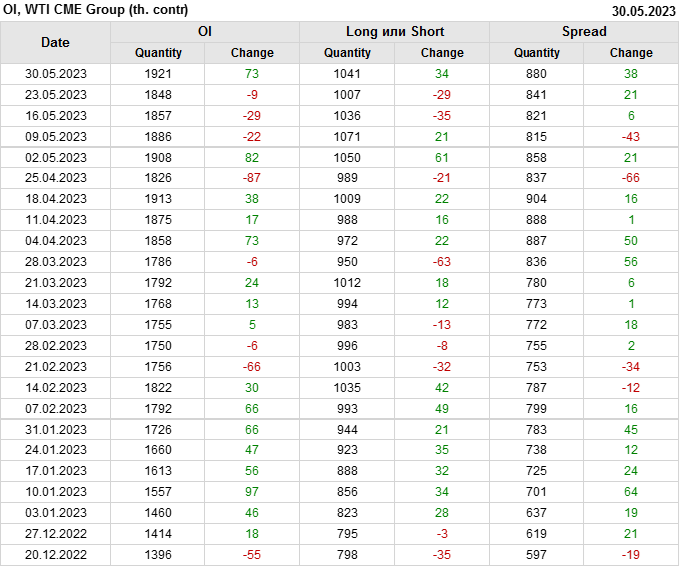Image resolution: width=680 pixels, height=567 pixels.
Task: Click the Quantity subheader under OI
Action: point(158,53)
